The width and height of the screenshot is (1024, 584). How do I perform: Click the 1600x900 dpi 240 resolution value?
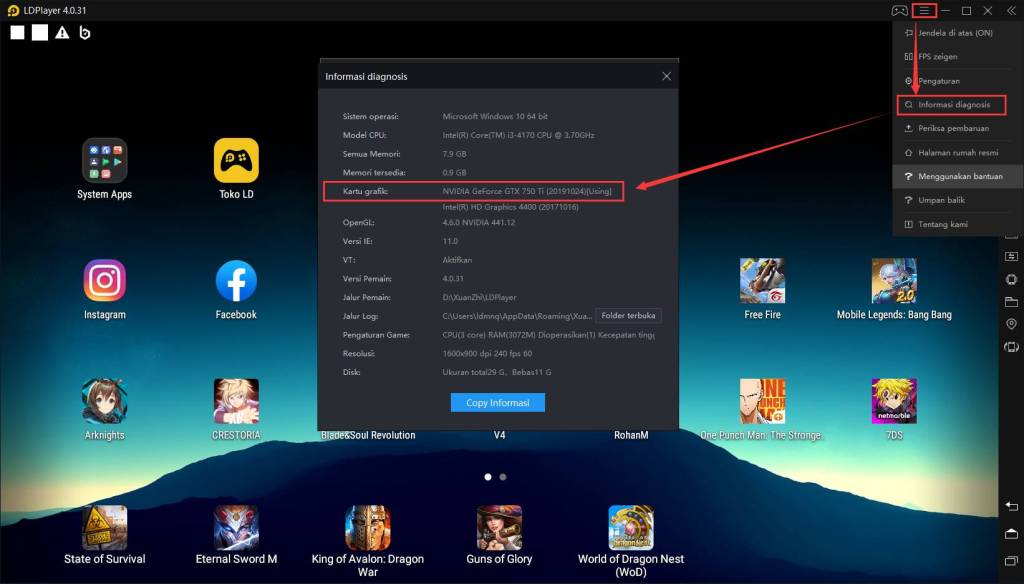487,353
